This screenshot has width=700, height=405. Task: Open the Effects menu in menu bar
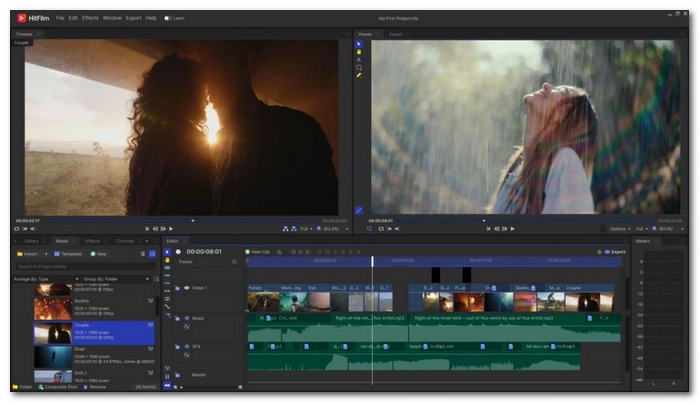click(x=90, y=18)
